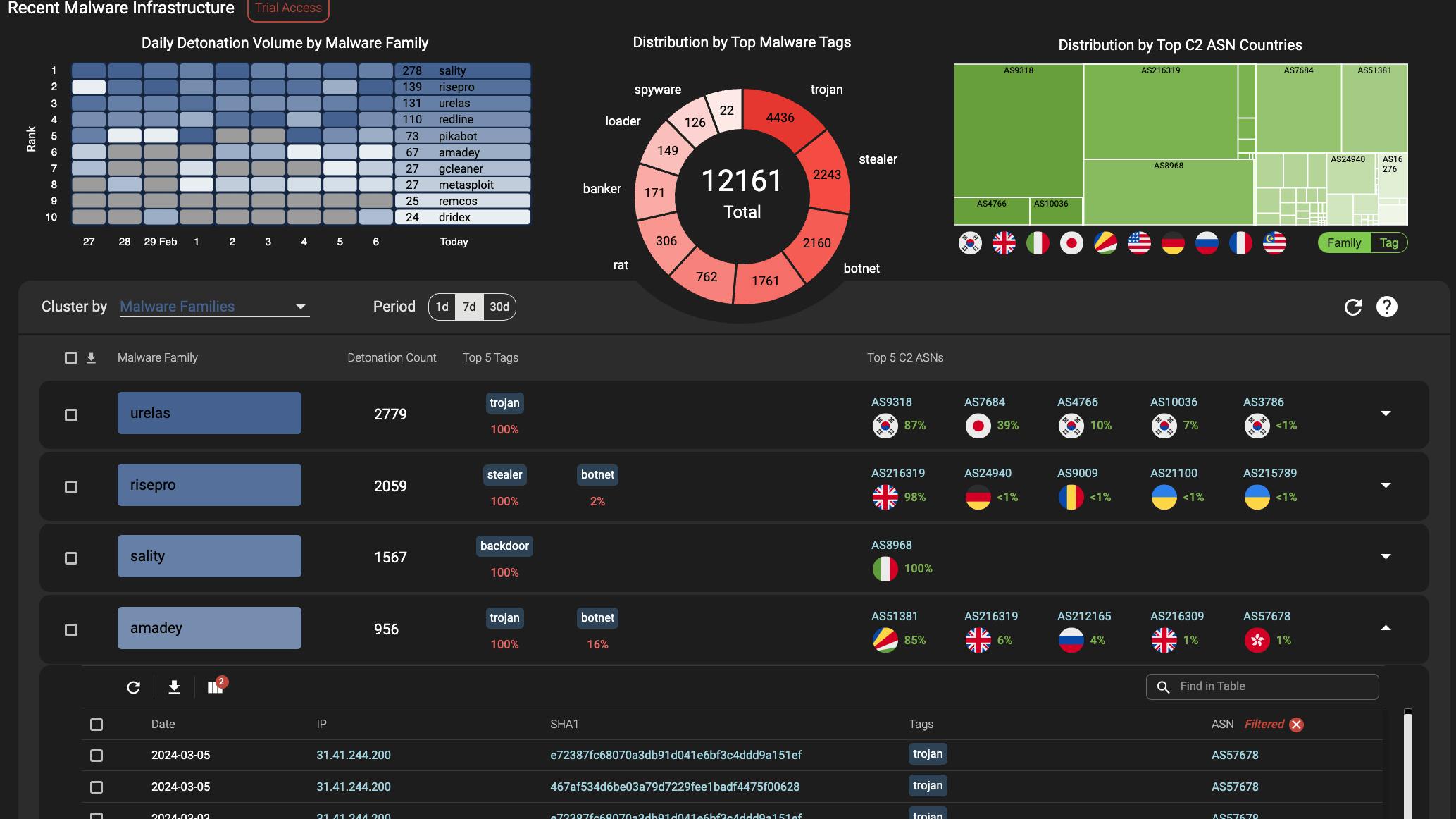Open help using the question mark icon

pos(1386,306)
